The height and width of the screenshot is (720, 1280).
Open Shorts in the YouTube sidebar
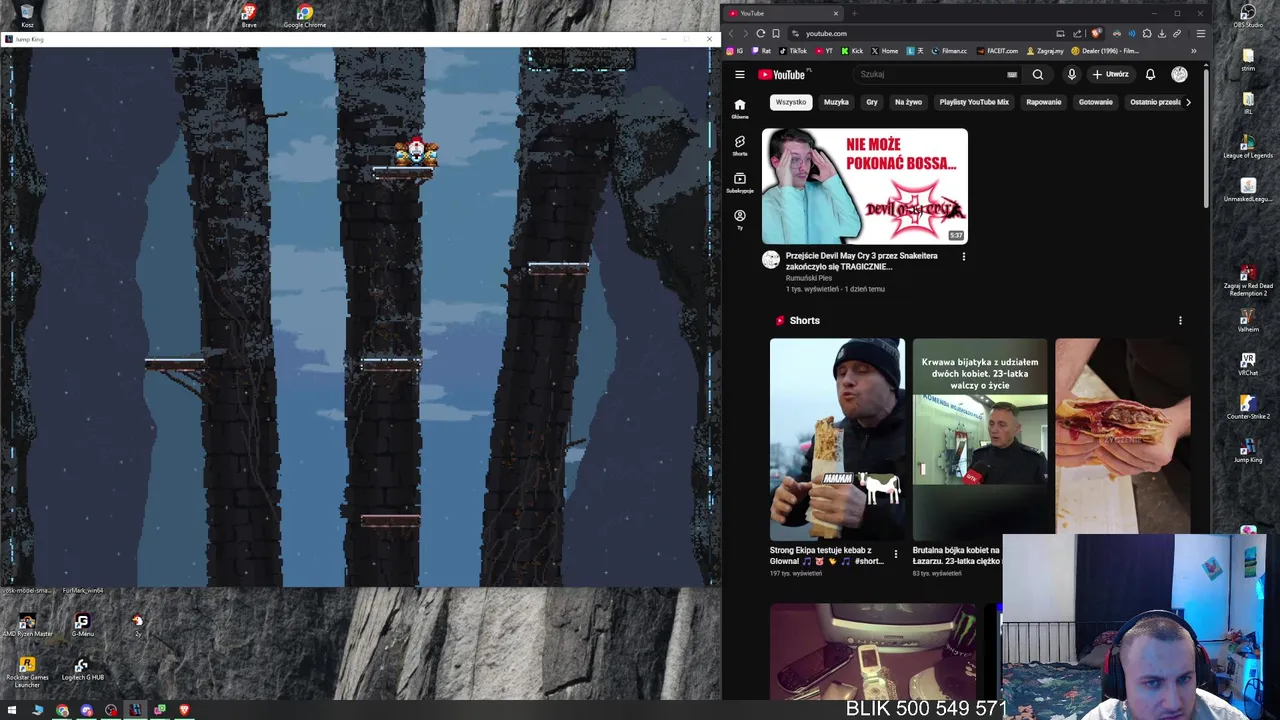click(740, 146)
